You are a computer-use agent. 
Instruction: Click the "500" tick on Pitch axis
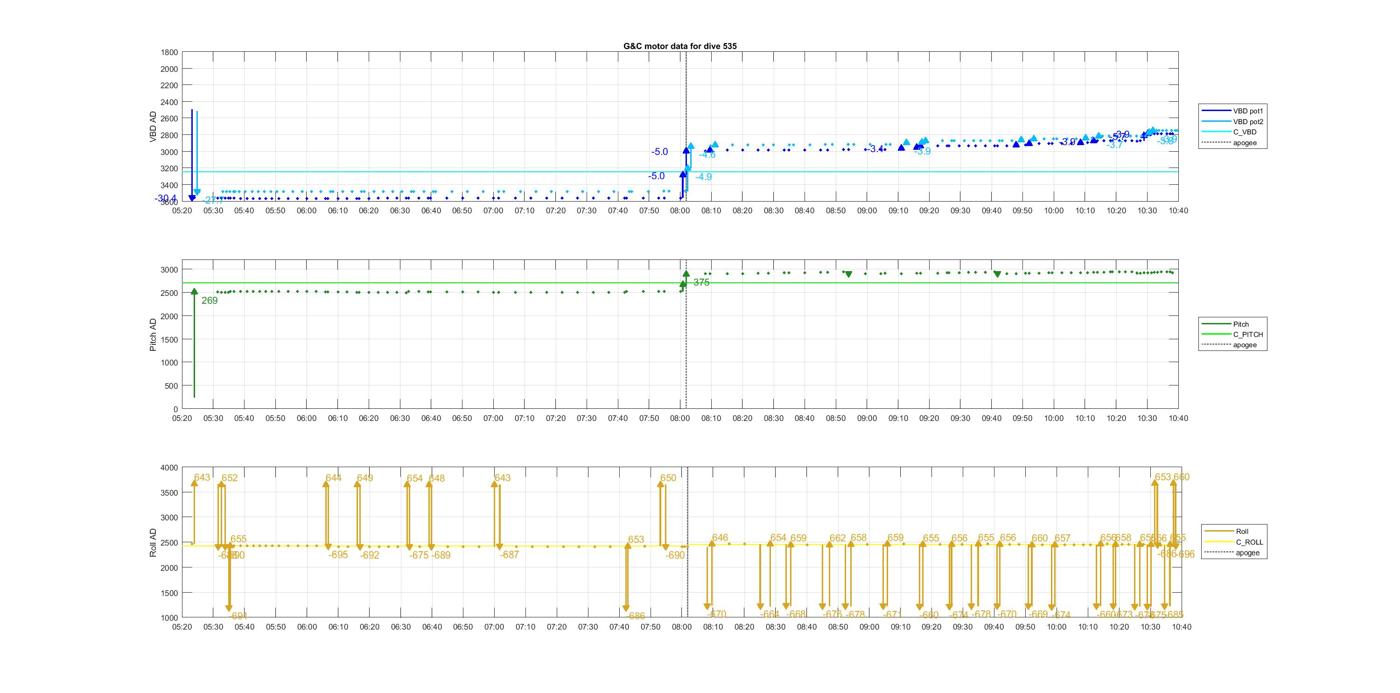172,386
